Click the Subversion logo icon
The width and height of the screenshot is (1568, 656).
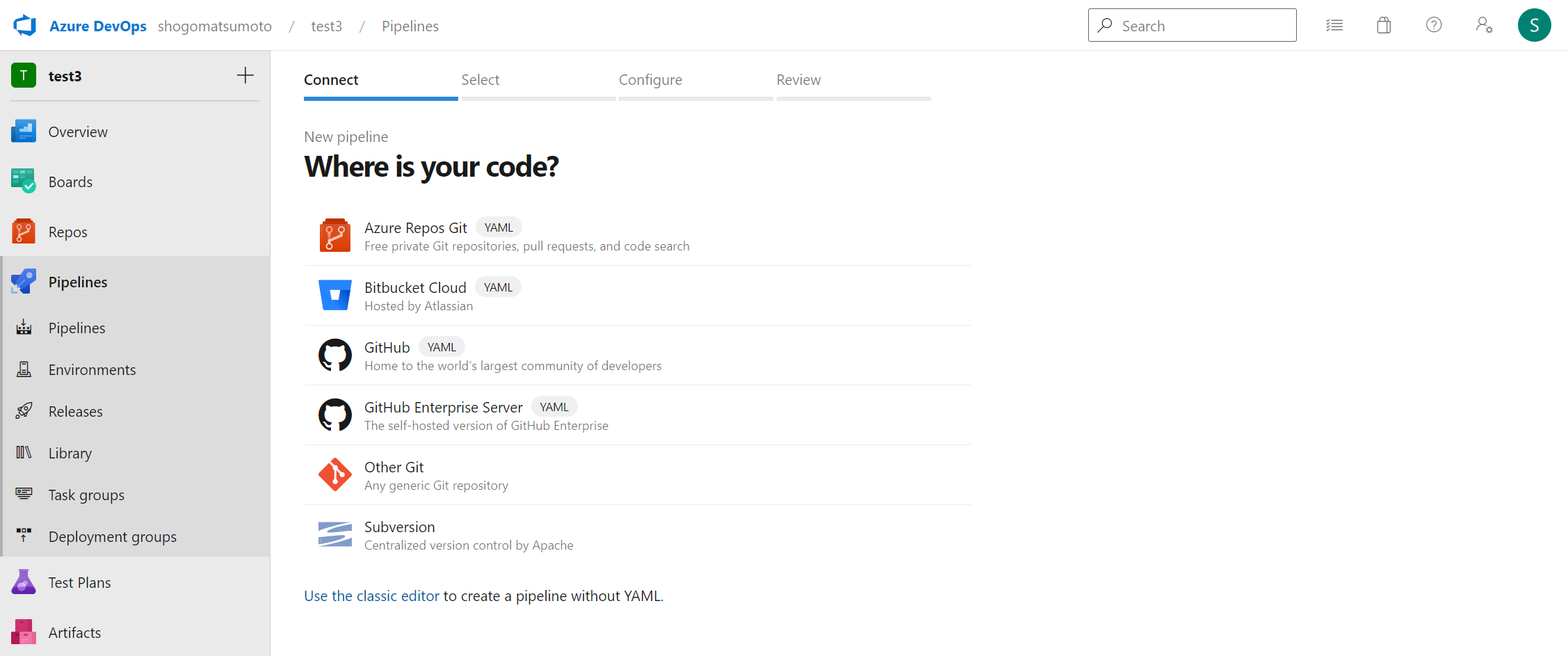[335, 534]
